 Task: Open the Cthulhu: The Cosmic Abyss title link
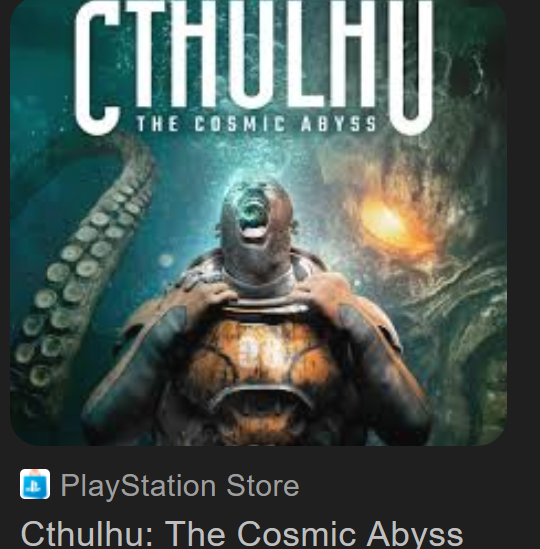242,534
